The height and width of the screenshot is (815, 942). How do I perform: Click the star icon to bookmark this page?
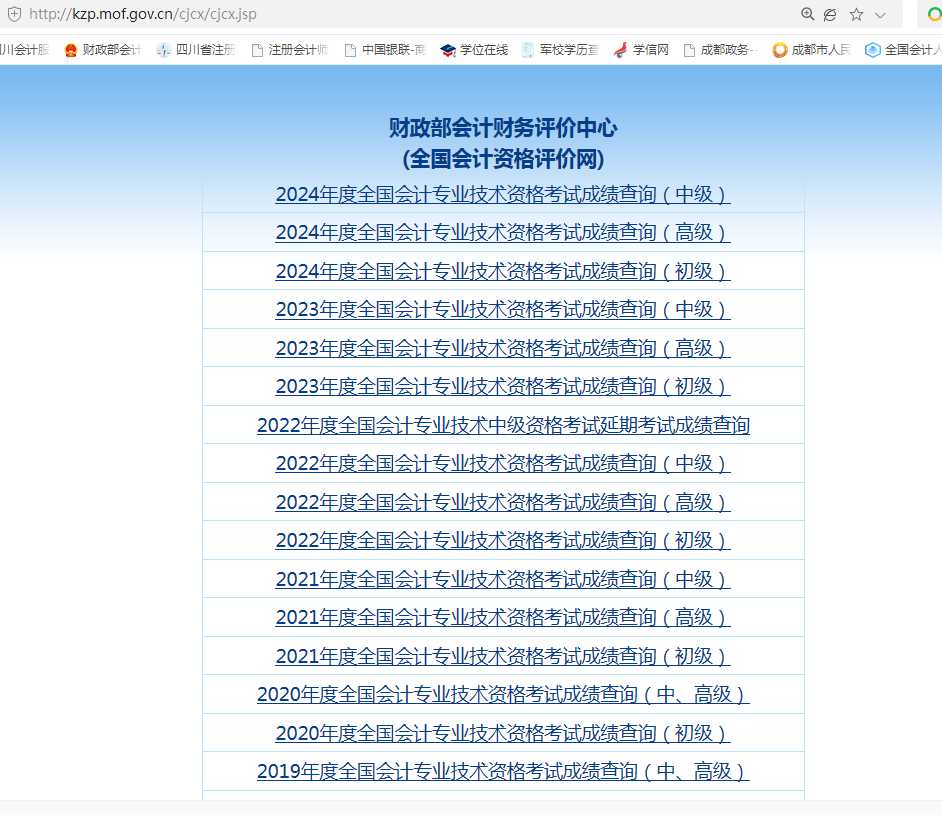coord(855,16)
